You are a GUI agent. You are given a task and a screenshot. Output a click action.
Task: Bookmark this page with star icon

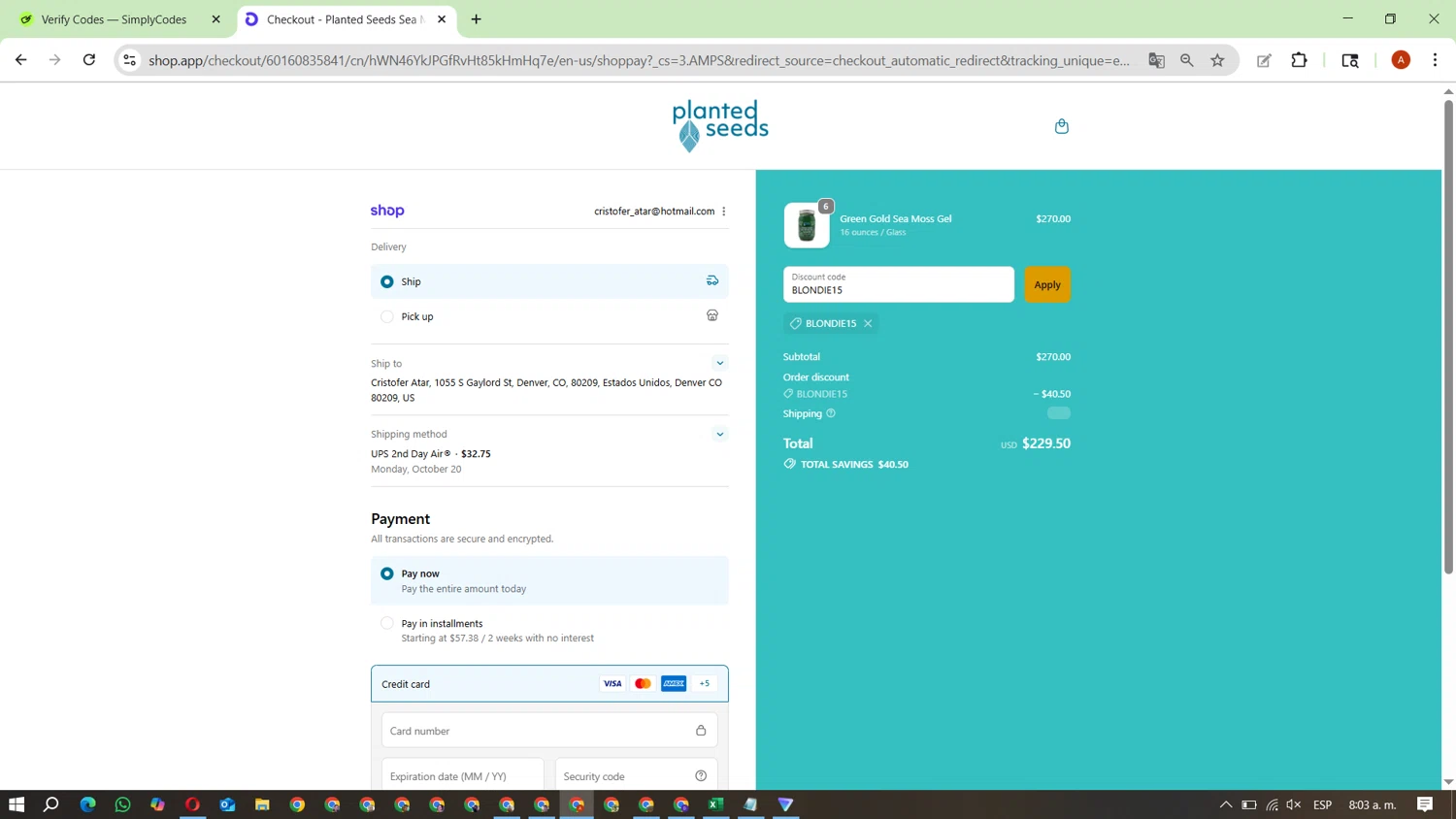pyautogui.click(x=1218, y=60)
